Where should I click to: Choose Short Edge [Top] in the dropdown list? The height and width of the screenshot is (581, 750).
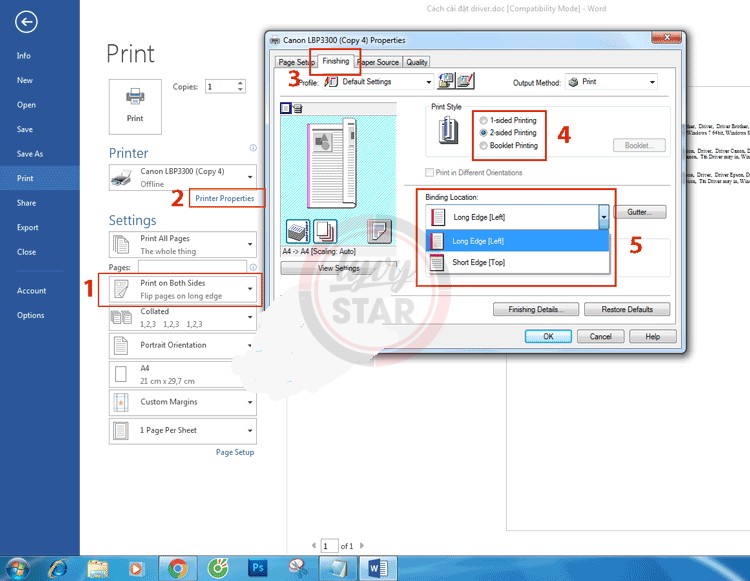pyautogui.click(x=517, y=262)
